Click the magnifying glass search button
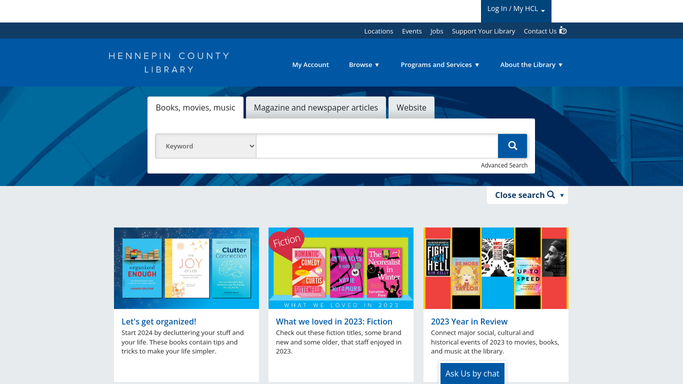This screenshot has height=384, width=683. [x=512, y=146]
